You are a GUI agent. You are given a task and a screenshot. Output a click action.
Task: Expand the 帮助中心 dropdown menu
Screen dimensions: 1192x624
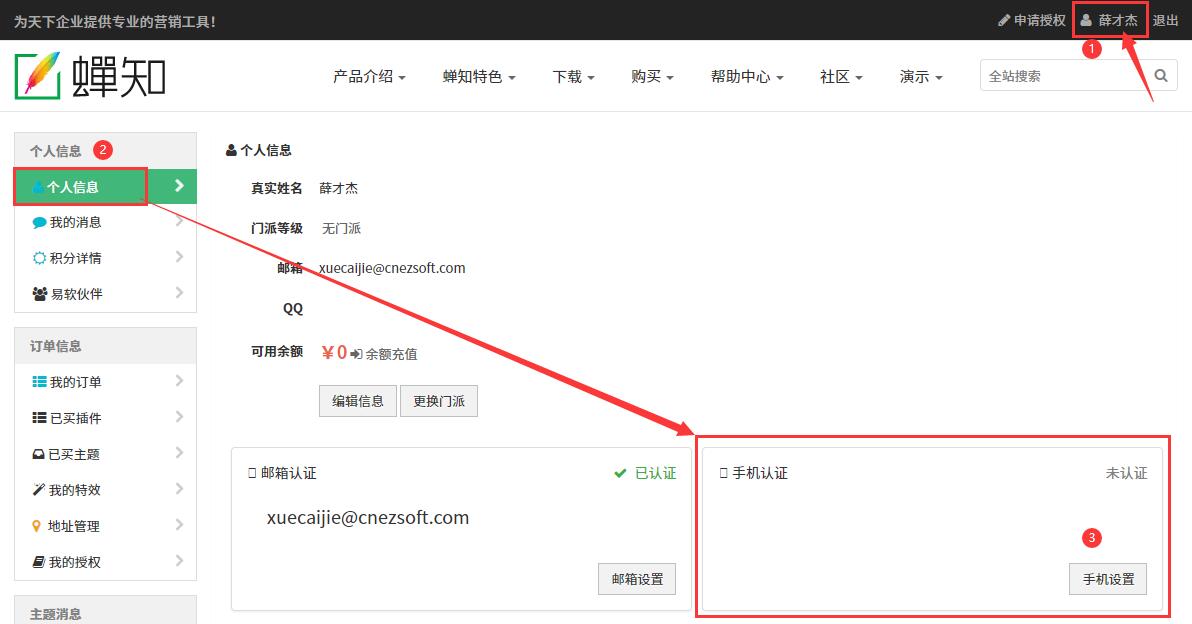click(x=747, y=77)
